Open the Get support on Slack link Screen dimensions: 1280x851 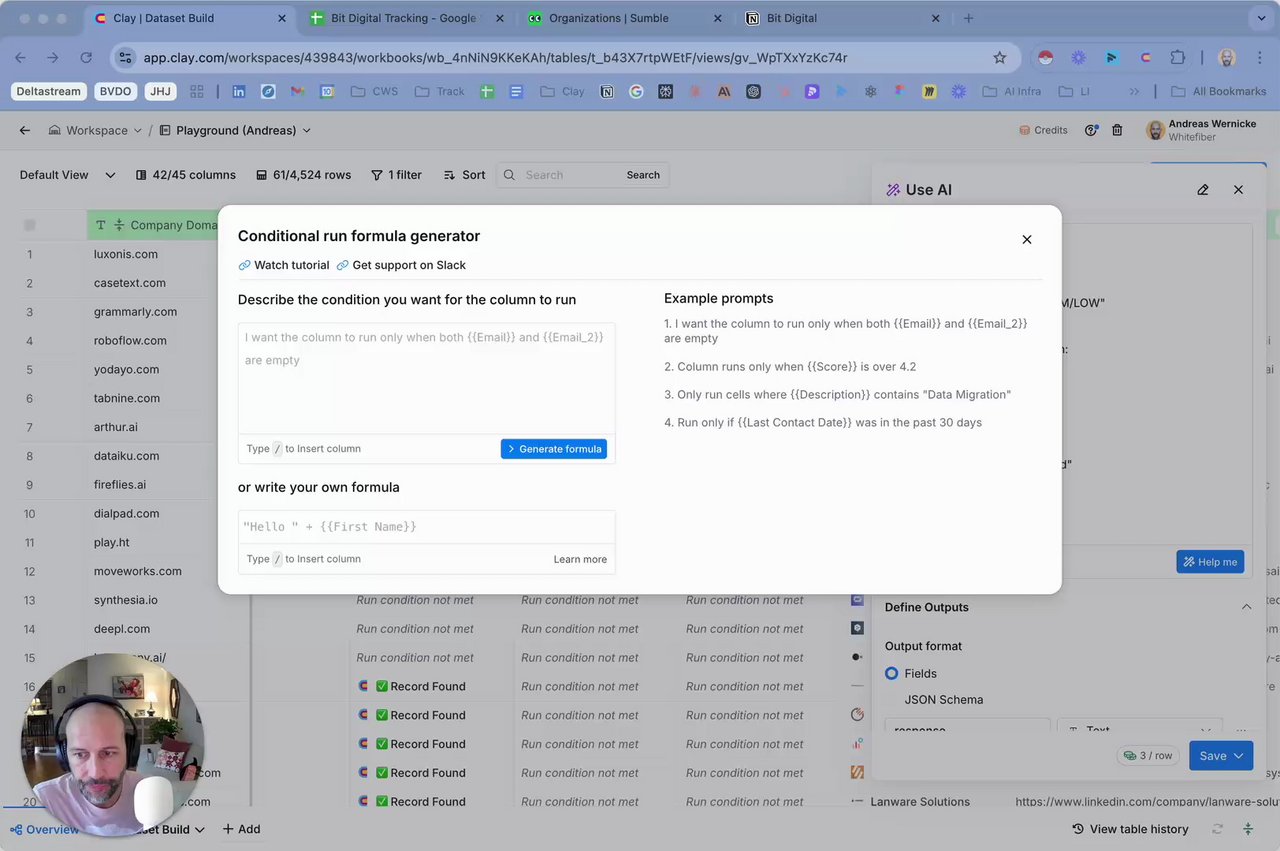(x=401, y=265)
